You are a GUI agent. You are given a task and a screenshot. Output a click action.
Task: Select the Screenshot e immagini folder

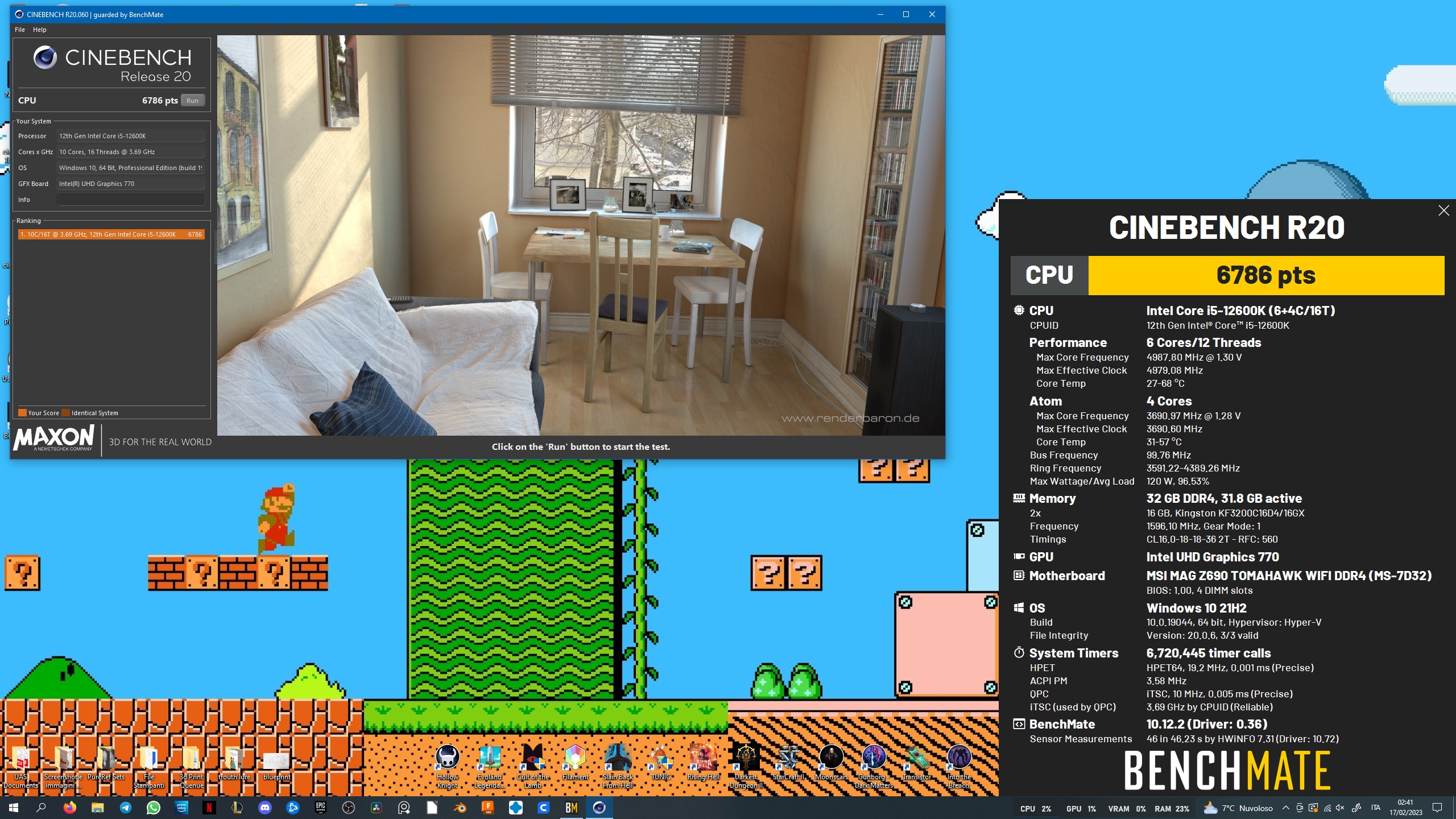pos(63,767)
